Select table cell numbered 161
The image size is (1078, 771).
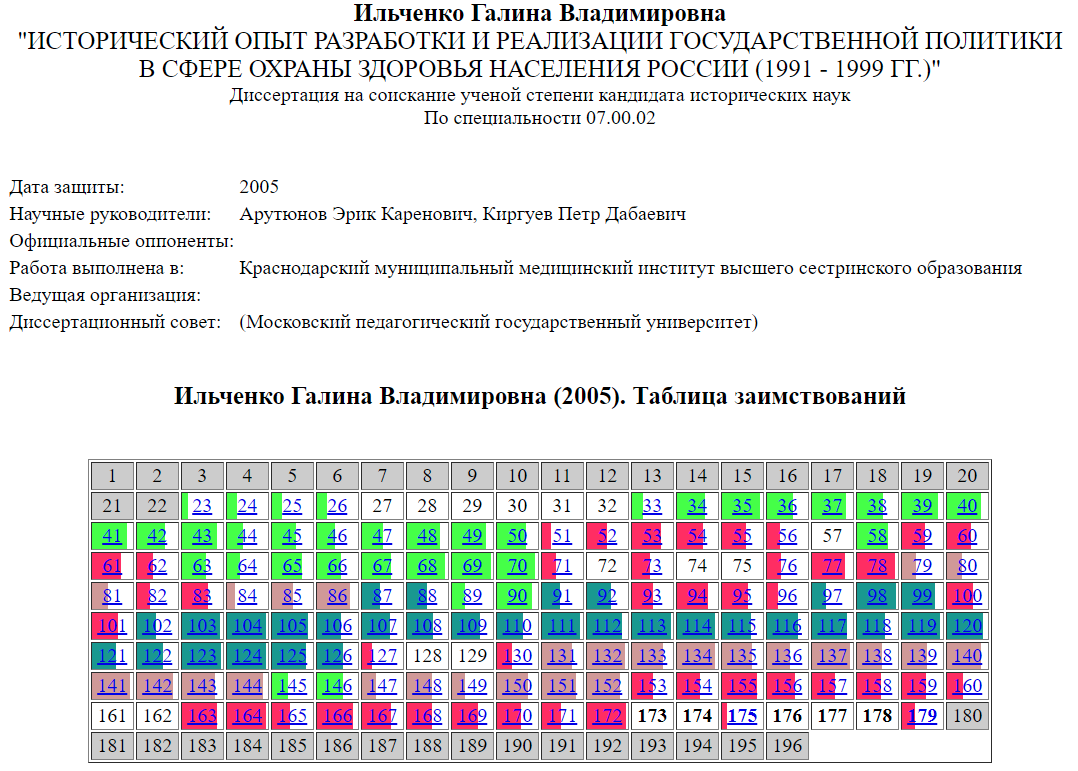point(112,716)
